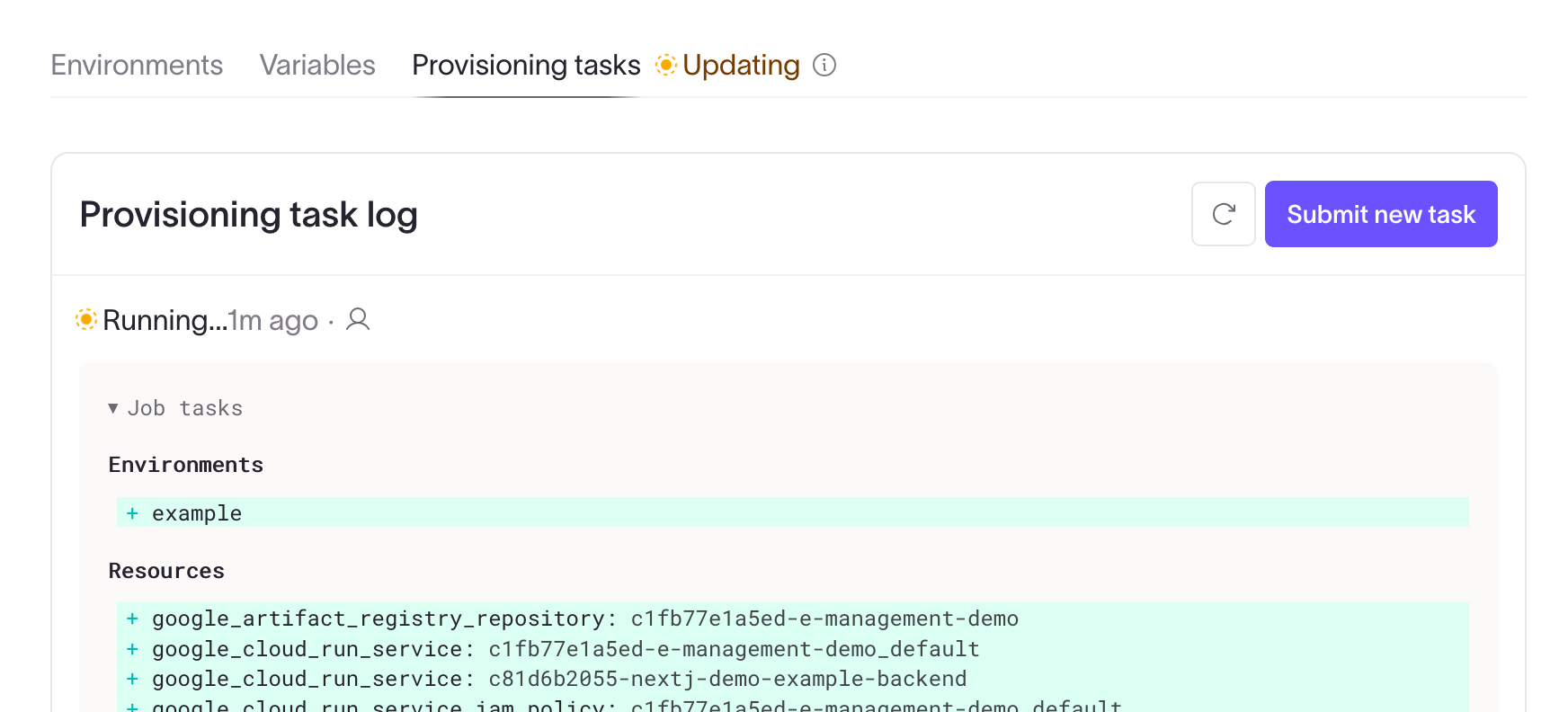Click the orange Updating status icon
Image resolution: width=1568 pixels, height=712 pixels.
point(666,65)
